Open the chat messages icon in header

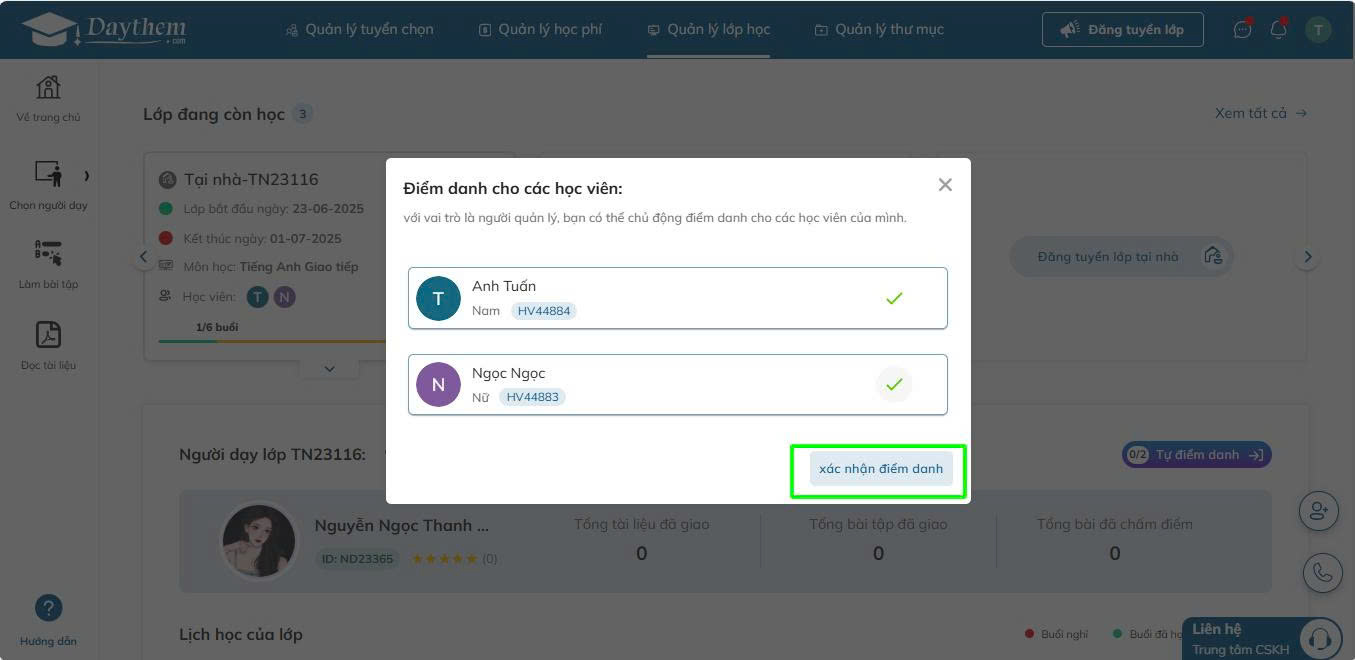pos(1242,29)
